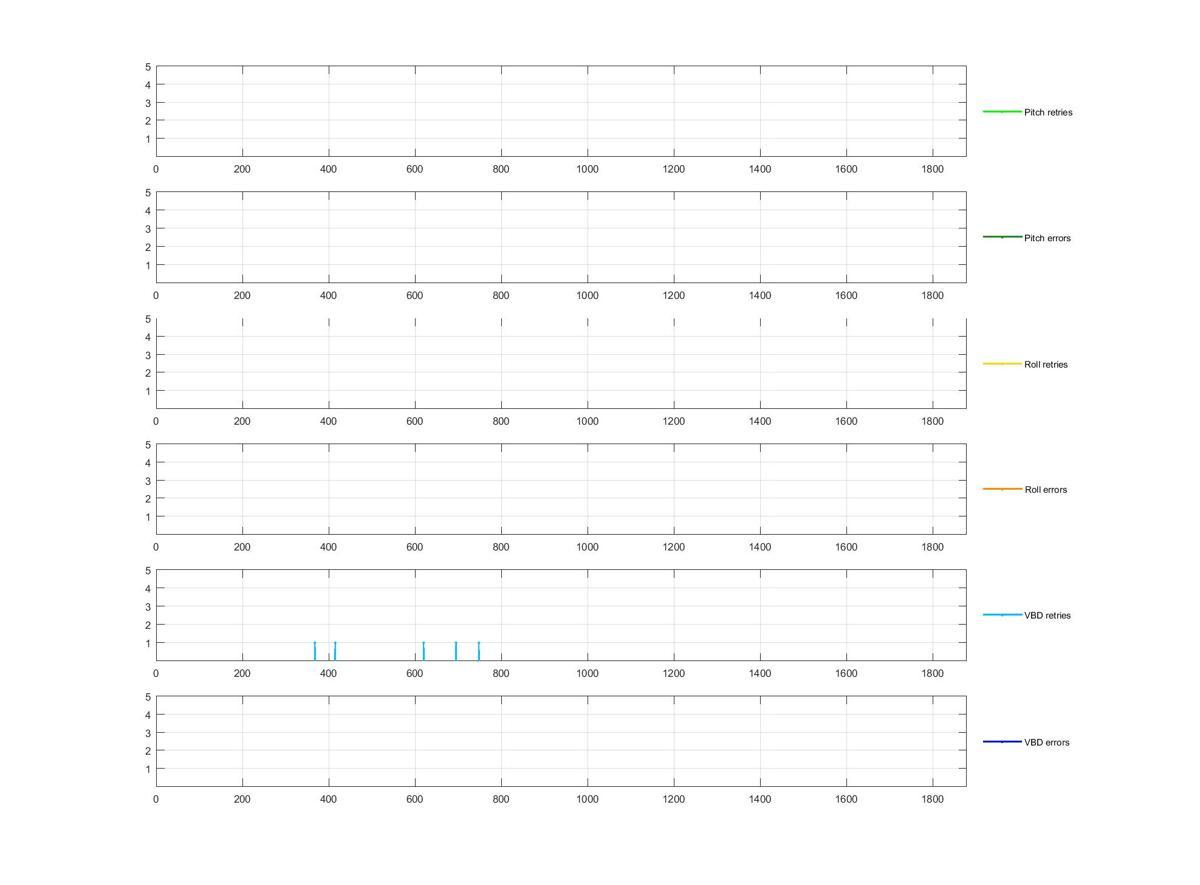Click y-axis value 5 on Pitch retries plot
Image resolution: width=1200 pixels, height=885 pixels.
(148, 67)
